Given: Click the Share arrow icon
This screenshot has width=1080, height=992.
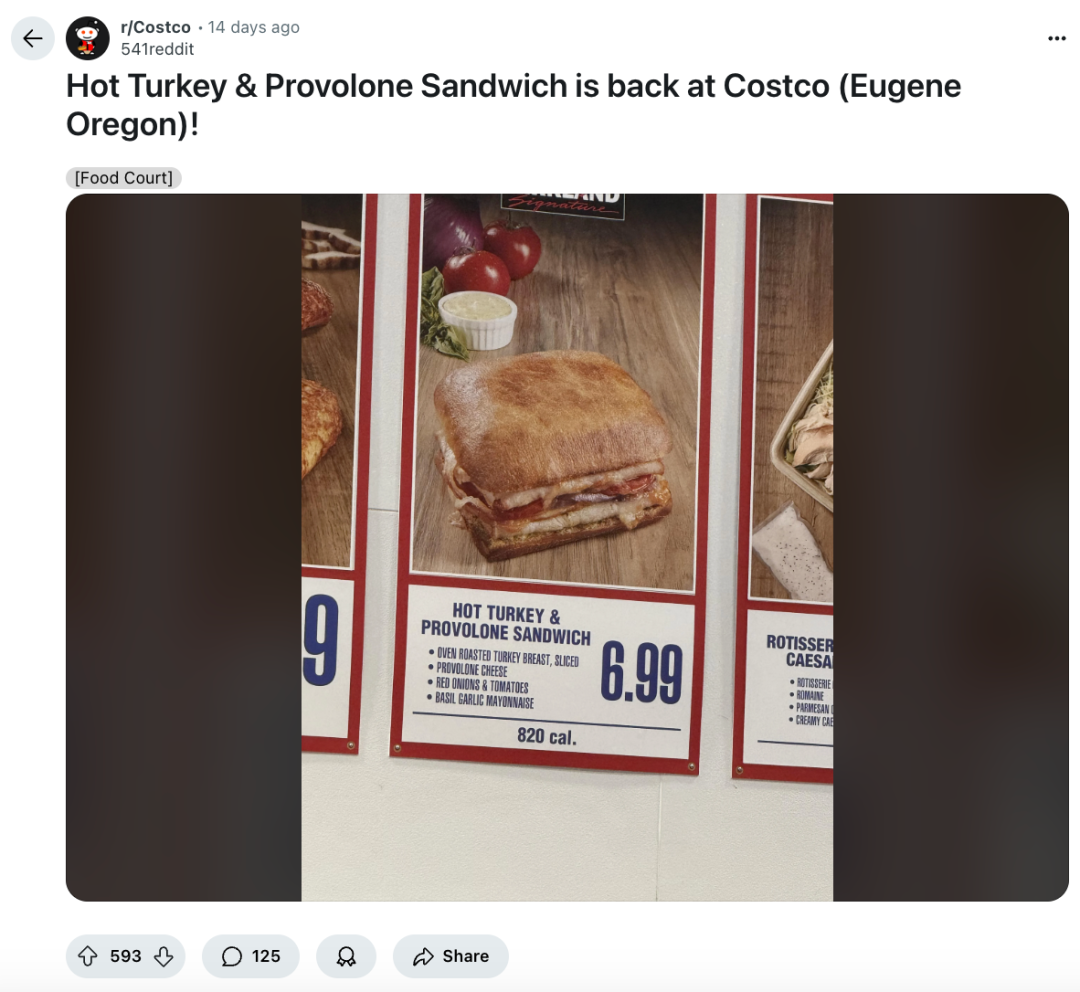Looking at the screenshot, I should 423,956.
